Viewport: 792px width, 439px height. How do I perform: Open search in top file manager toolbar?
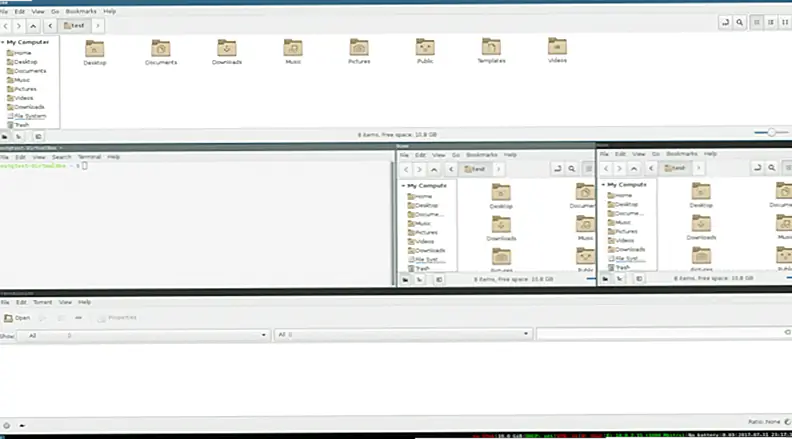[x=739, y=22]
